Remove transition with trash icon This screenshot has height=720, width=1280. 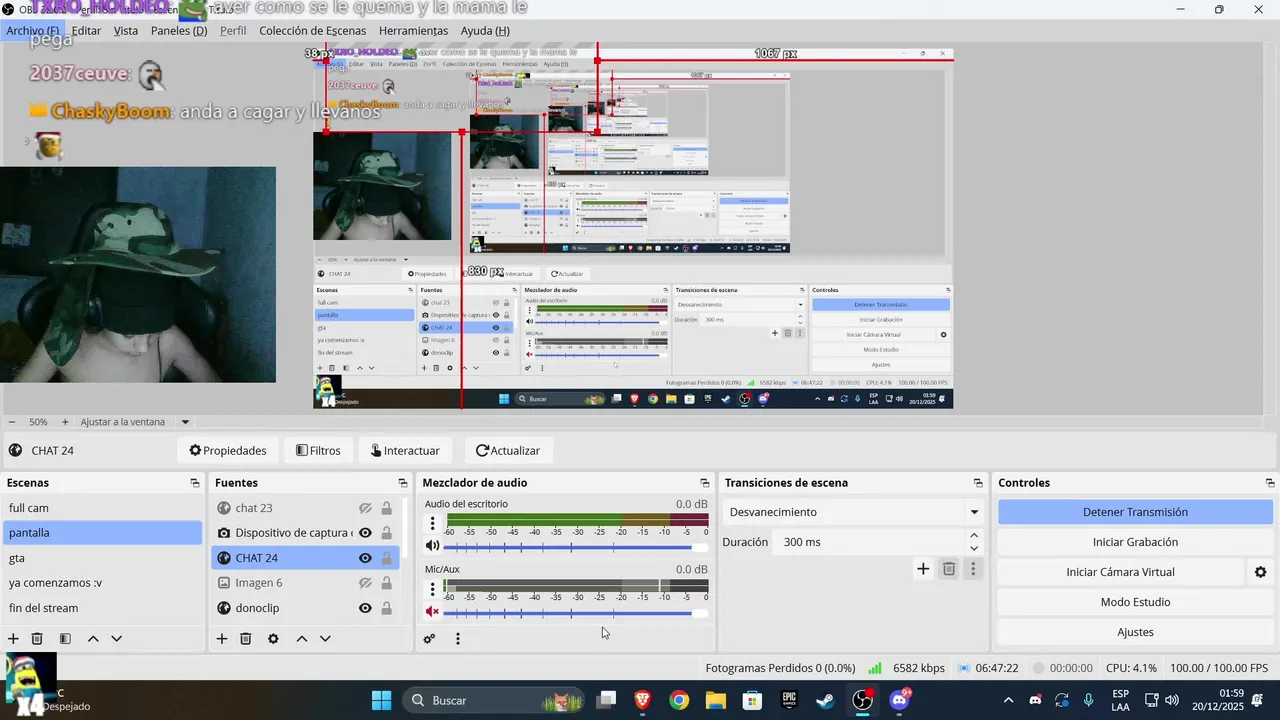click(x=949, y=569)
